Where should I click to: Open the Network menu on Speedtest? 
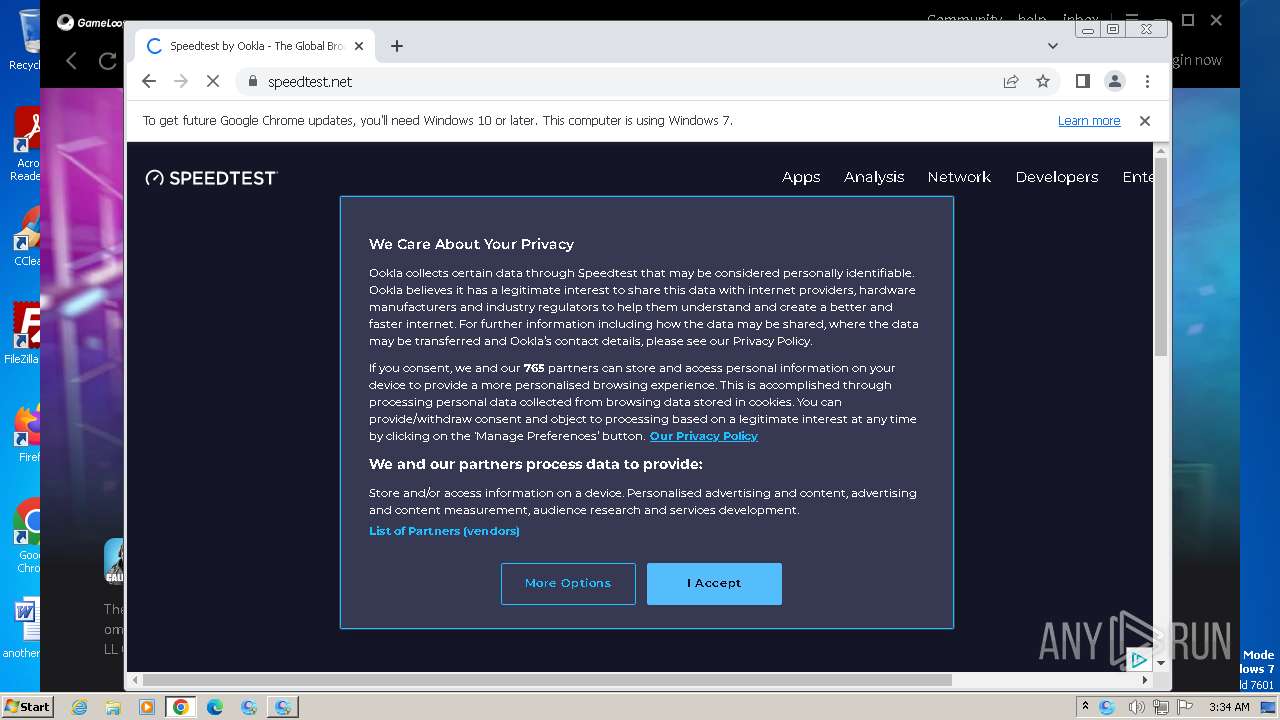[959, 177]
